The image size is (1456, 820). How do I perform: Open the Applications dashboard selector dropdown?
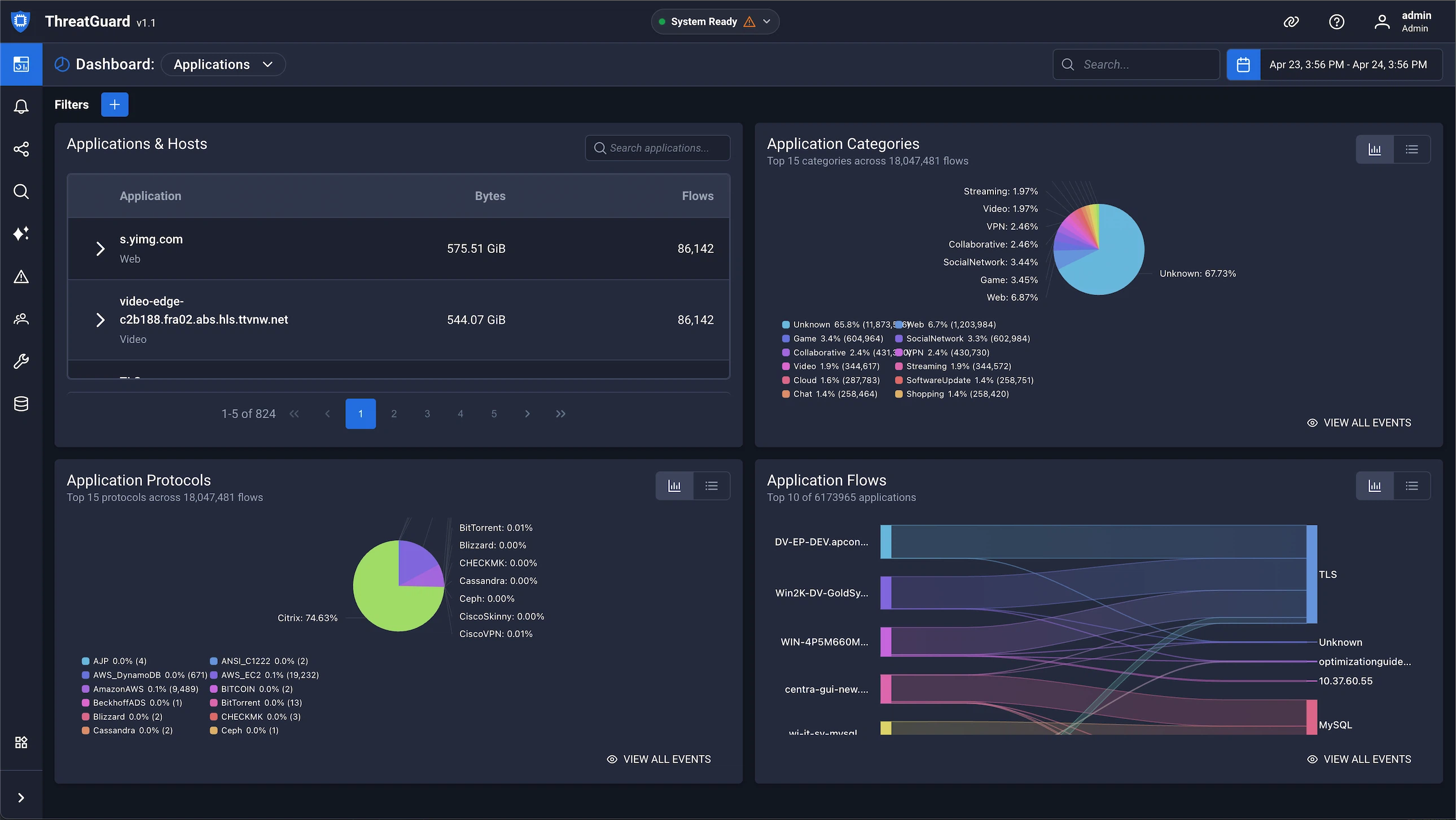click(x=223, y=64)
